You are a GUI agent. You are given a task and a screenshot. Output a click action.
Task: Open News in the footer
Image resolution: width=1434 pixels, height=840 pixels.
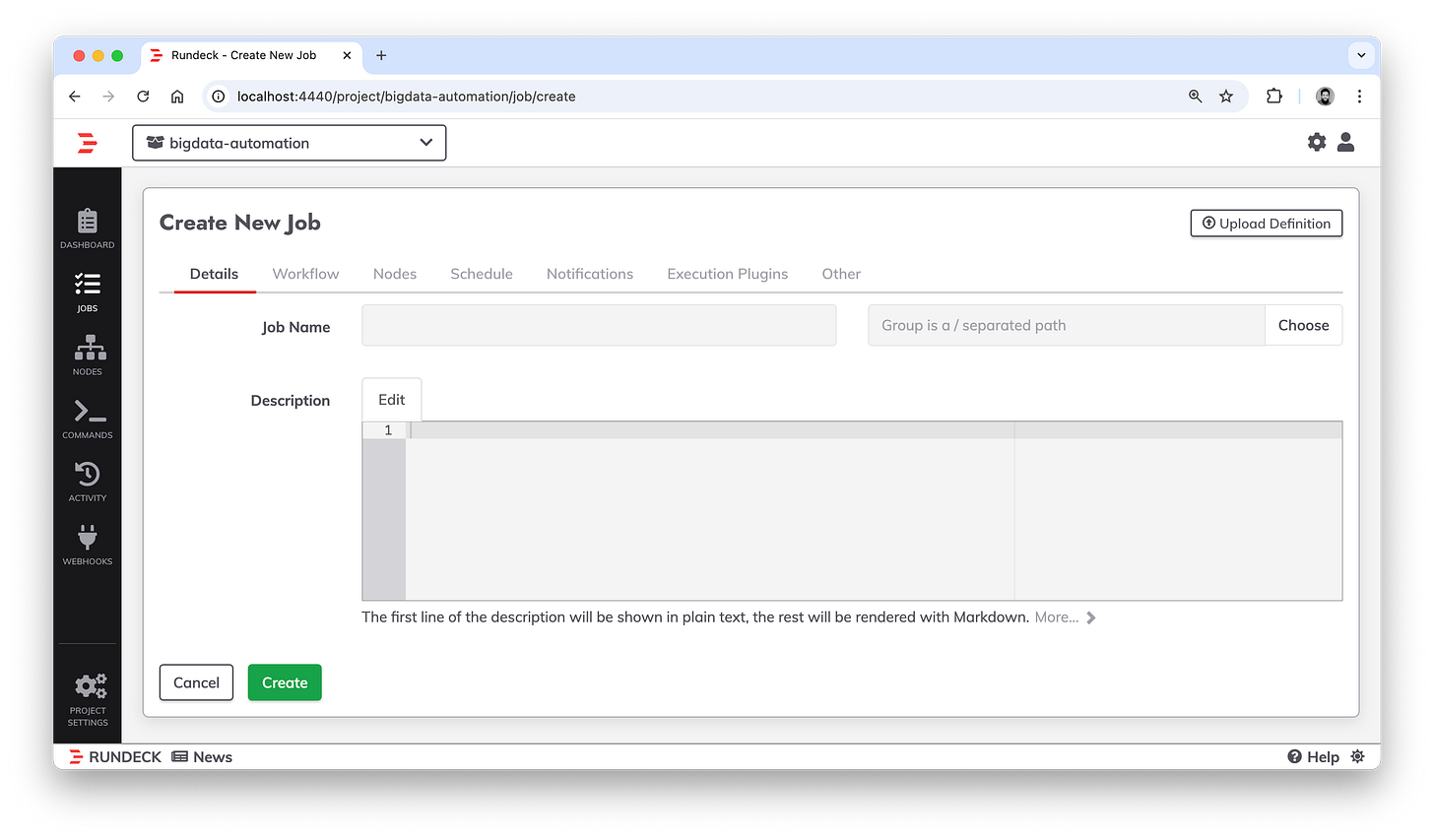[202, 756]
